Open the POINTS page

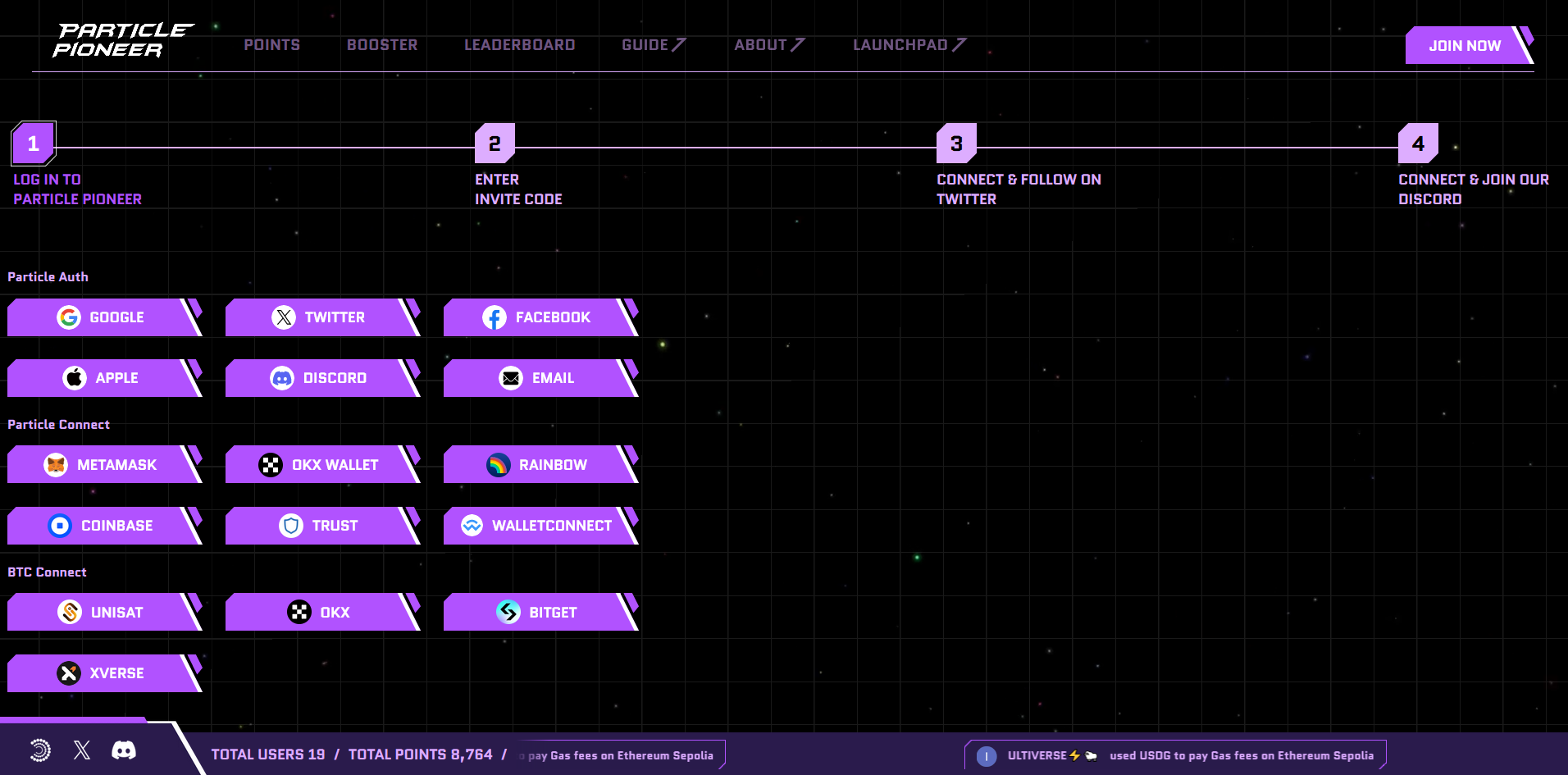coord(271,45)
